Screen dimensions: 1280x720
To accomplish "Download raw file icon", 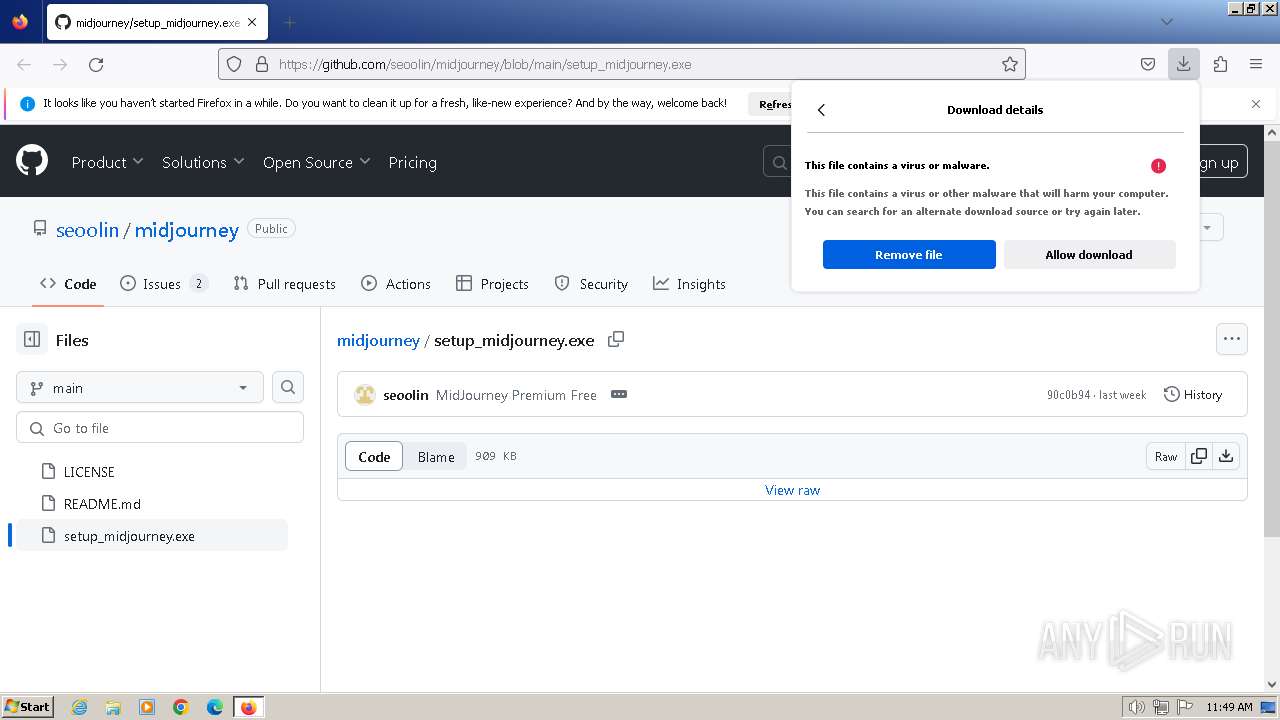I will pyautogui.click(x=1226, y=456).
